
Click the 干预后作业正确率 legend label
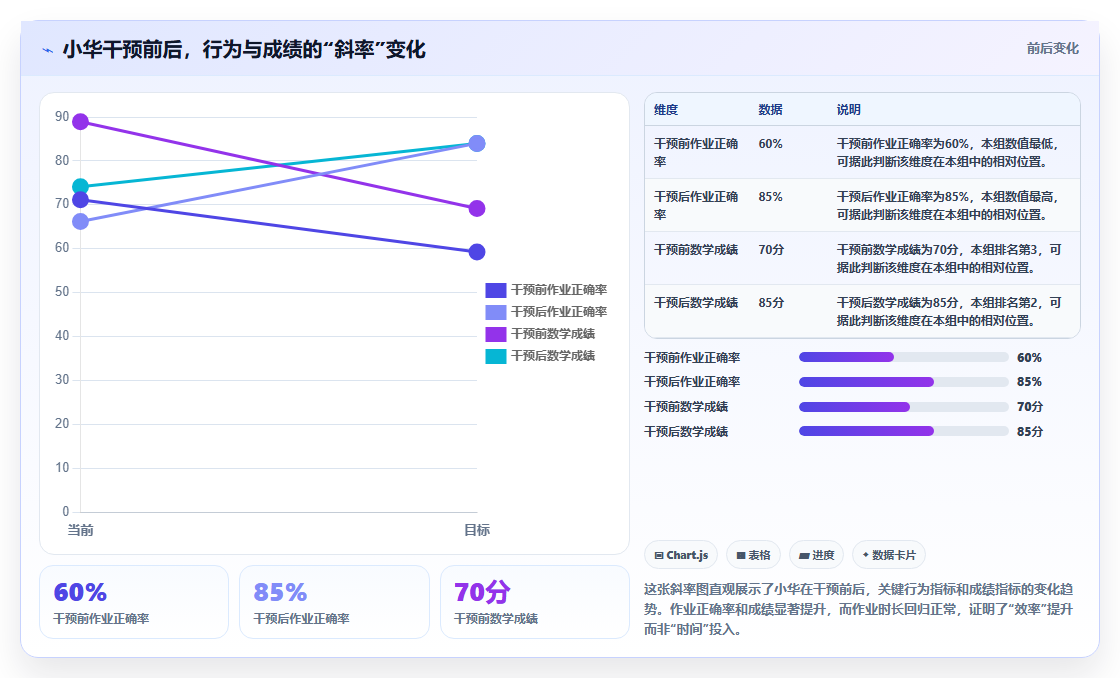(559, 312)
